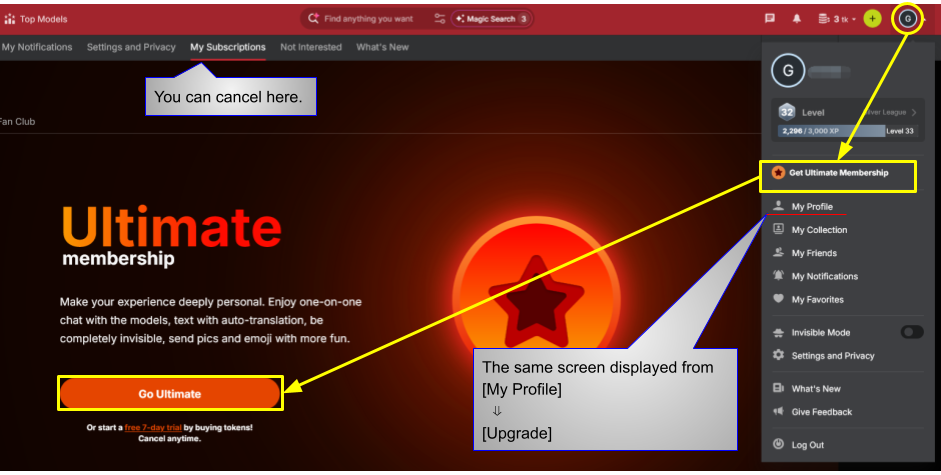Viewport: 941px width, 475px height.
Task: Click the Top Models icon
Action: point(10,19)
